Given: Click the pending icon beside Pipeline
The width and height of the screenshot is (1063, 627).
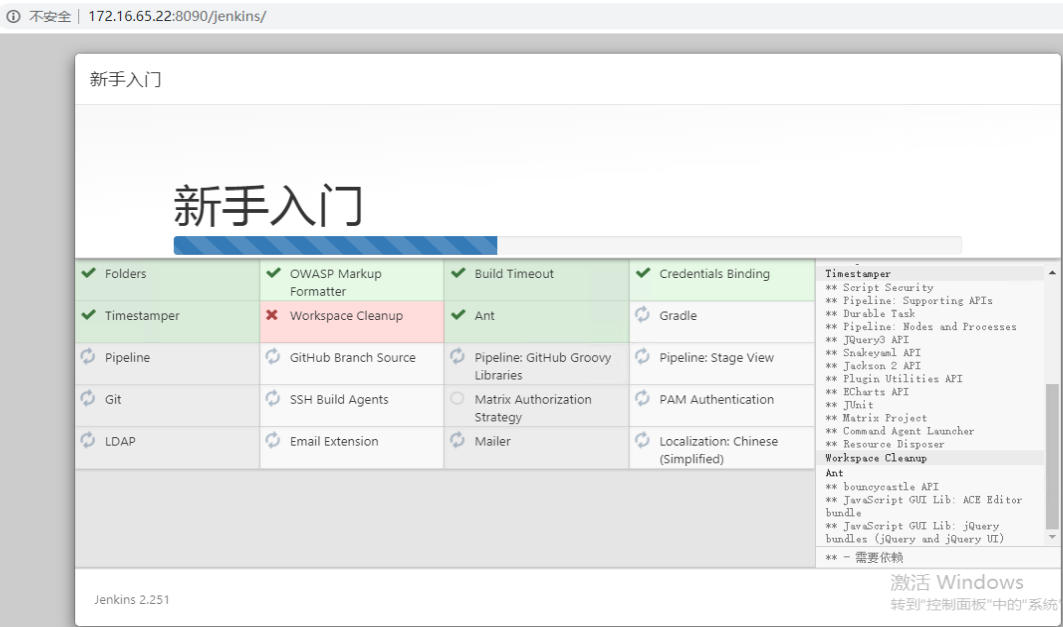Looking at the screenshot, I should 87,356.
